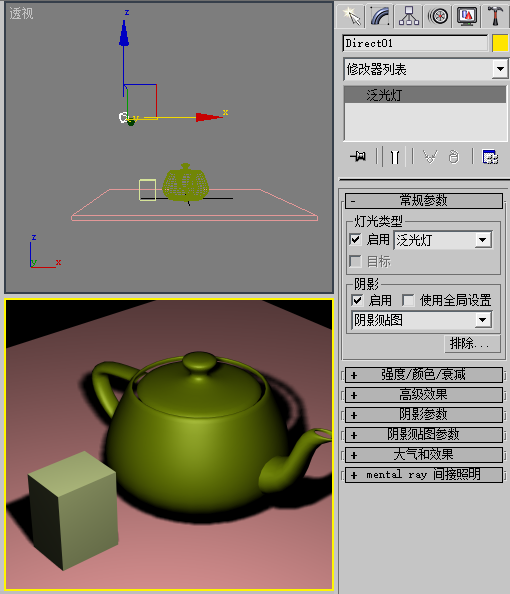510x594 pixels.
Task: Click the Pin Stack icon
Action: (x=358, y=156)
